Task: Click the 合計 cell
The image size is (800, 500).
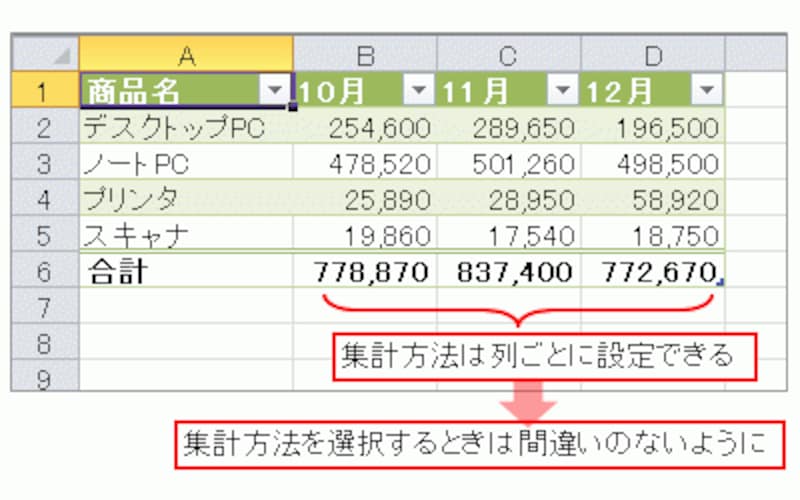Action: tap(186, 269)
